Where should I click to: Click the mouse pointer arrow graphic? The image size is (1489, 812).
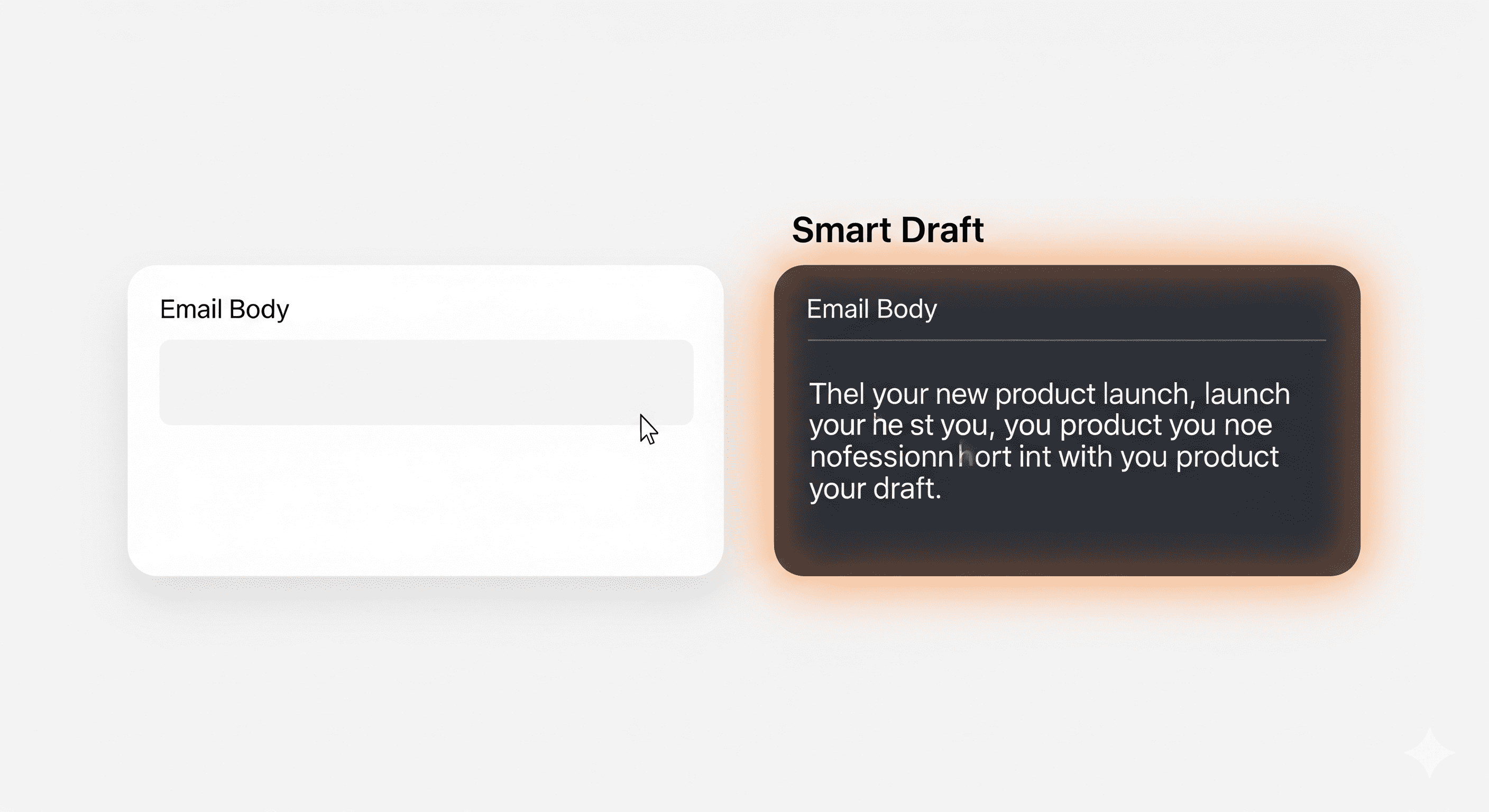648,429
